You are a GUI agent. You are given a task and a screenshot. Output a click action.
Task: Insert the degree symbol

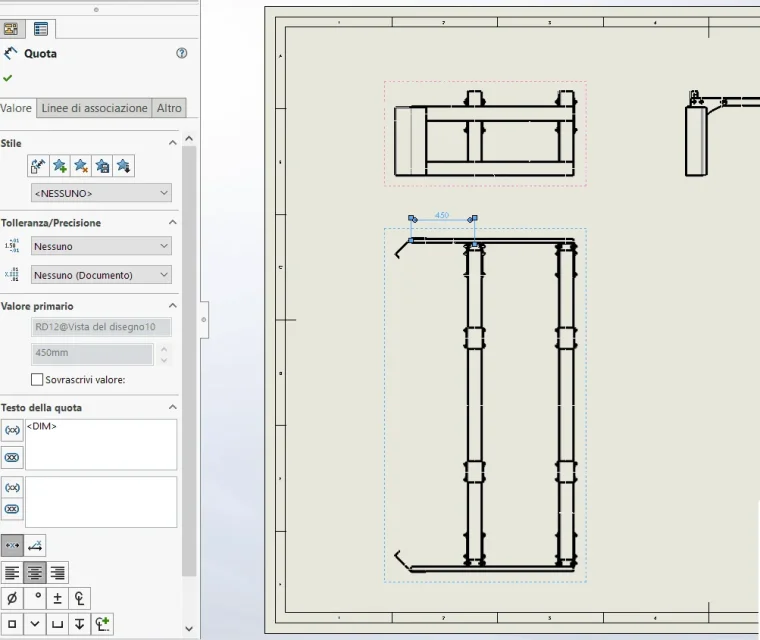(35, 598)
